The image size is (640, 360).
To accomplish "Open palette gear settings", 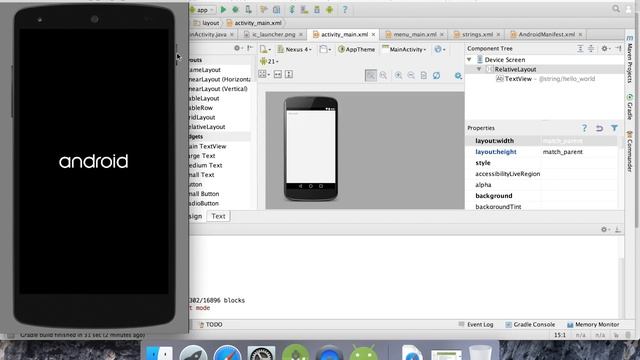I will [x=238, y=49].
